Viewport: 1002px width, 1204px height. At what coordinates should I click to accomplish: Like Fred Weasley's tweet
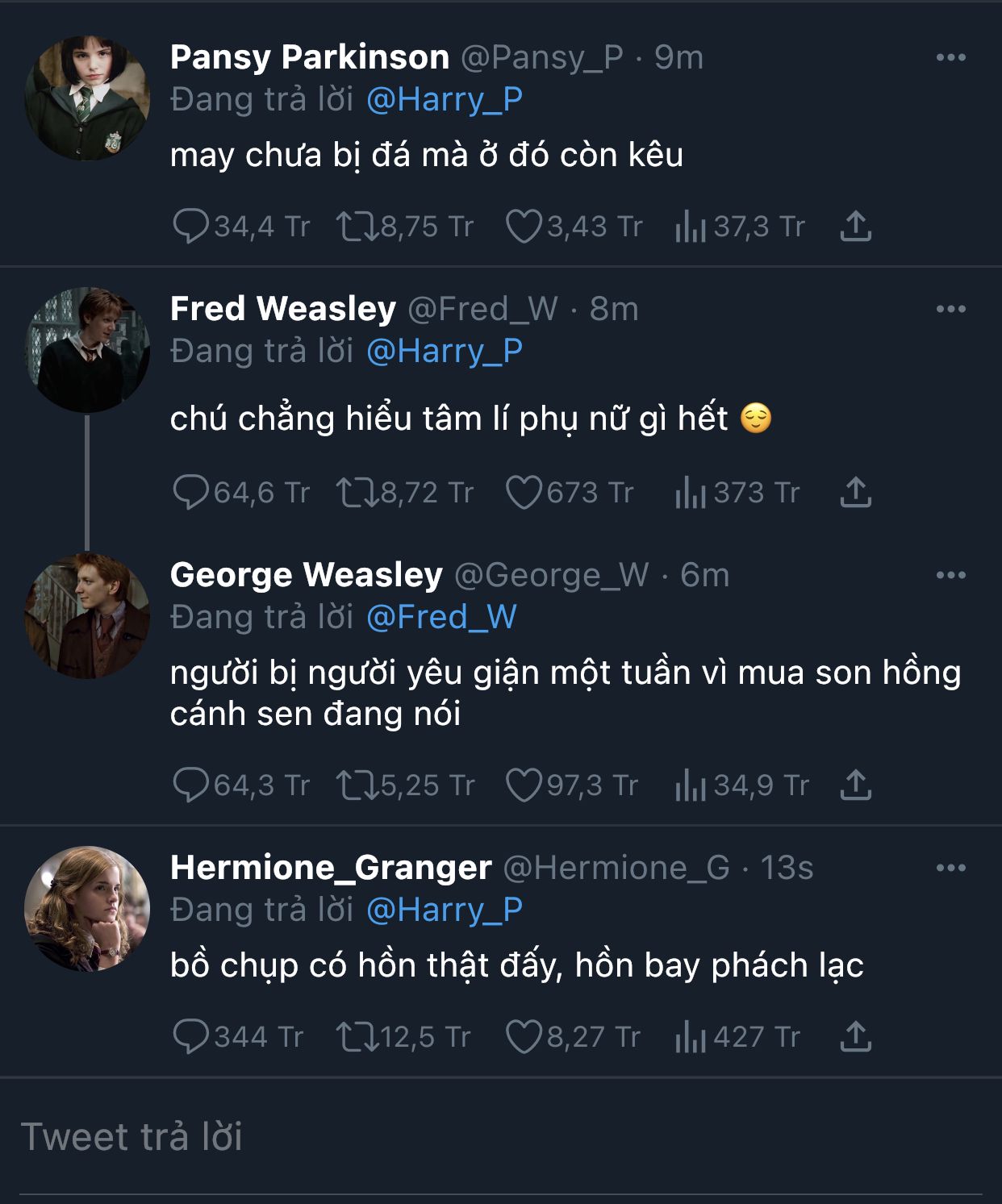pyautogui.click(x=524, y=493)
